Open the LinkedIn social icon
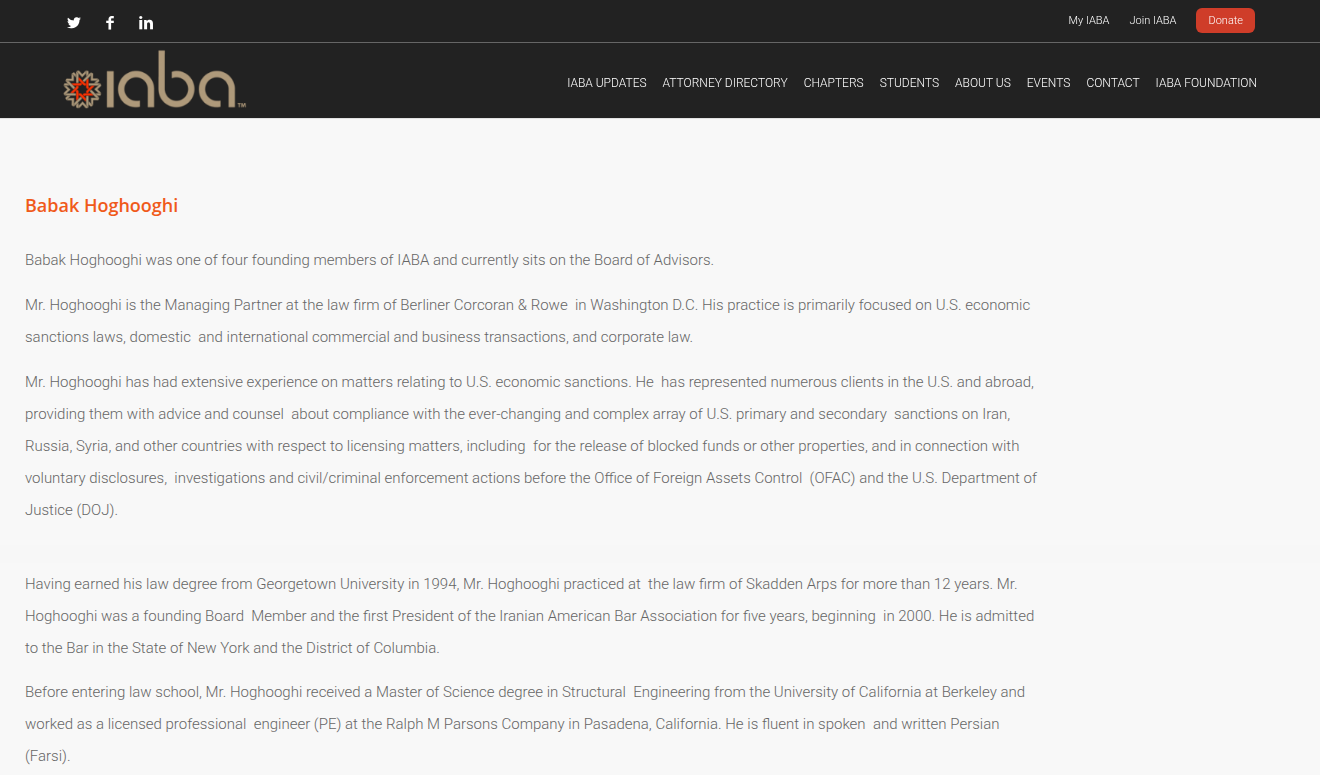Viewport: 1320px width, 775px height. click(x=146, y=22)
